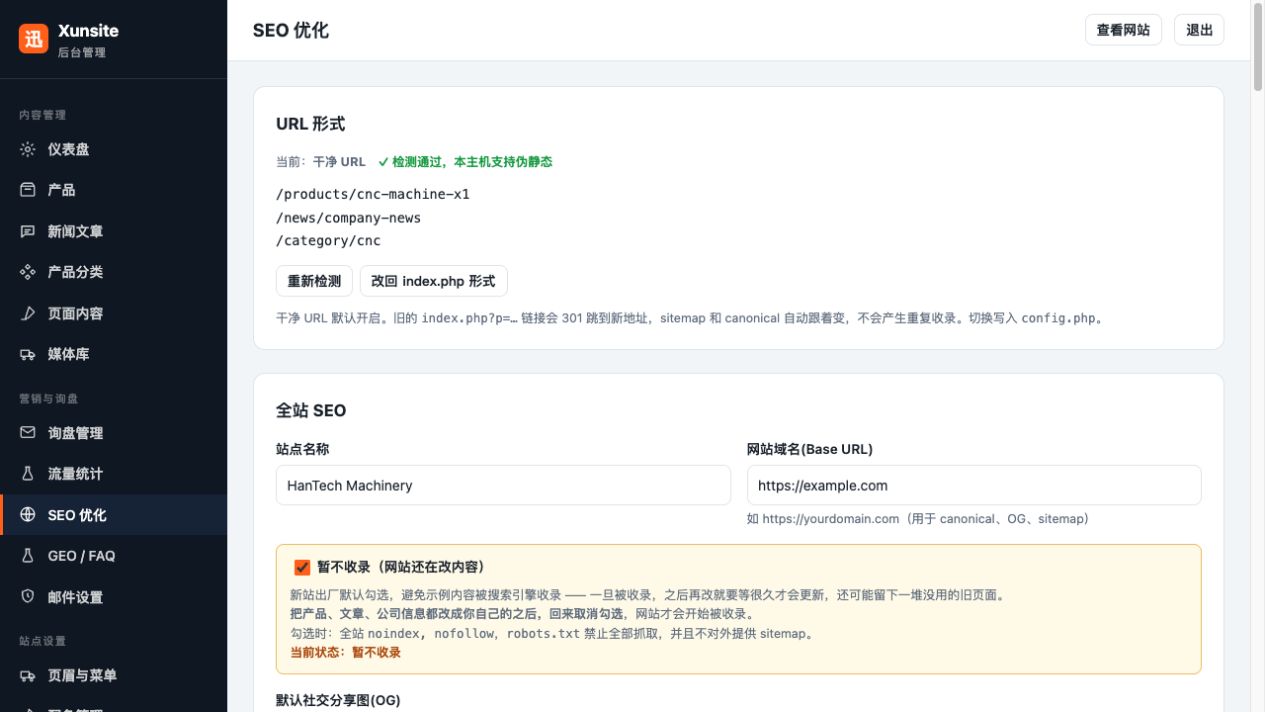Uncheck the 暂不收录 checkbox
The width and height of the screenshot is (1265, 712).
302,567
